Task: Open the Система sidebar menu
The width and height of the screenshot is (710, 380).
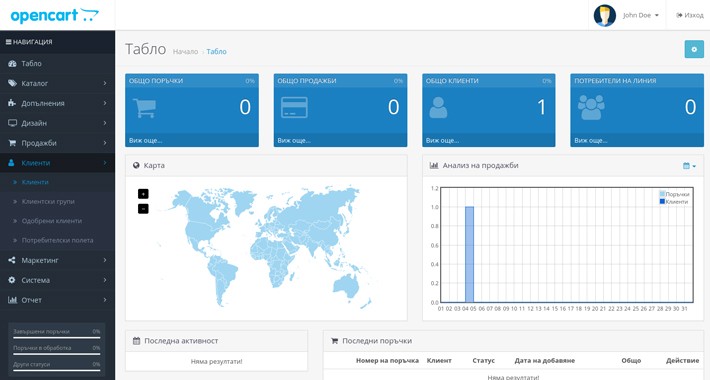Action: point(58,280)
